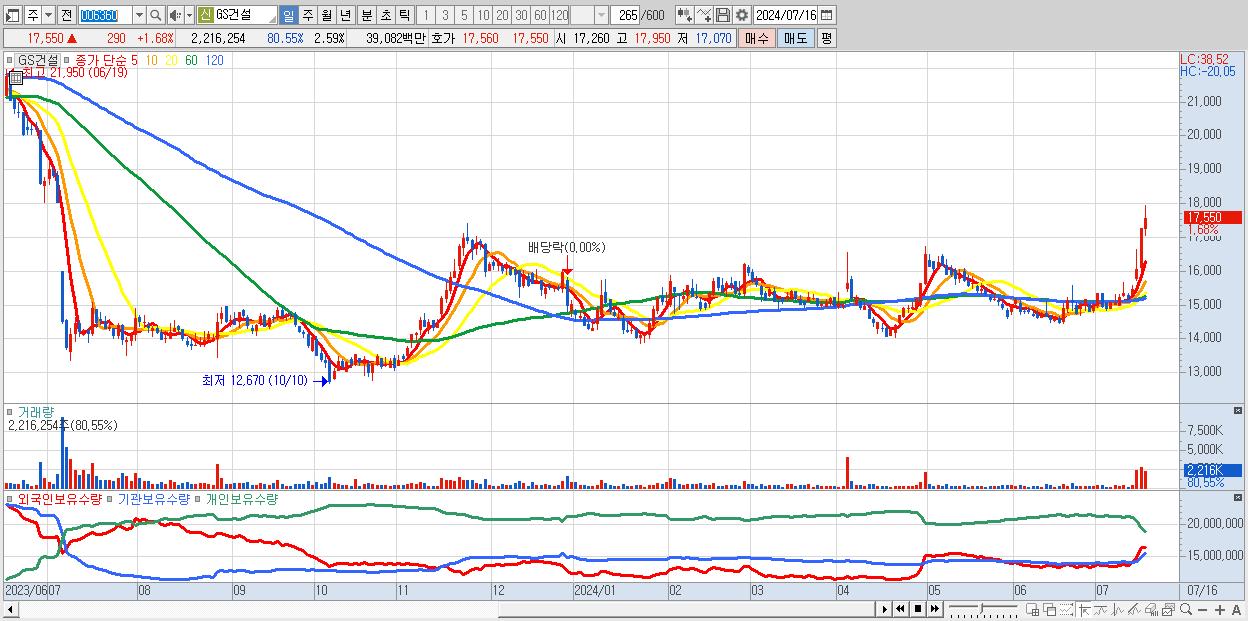The height and width of the screenshot is (621, 1248).
Task: Click the moving average 120 legend label
Action: point(214,60)
